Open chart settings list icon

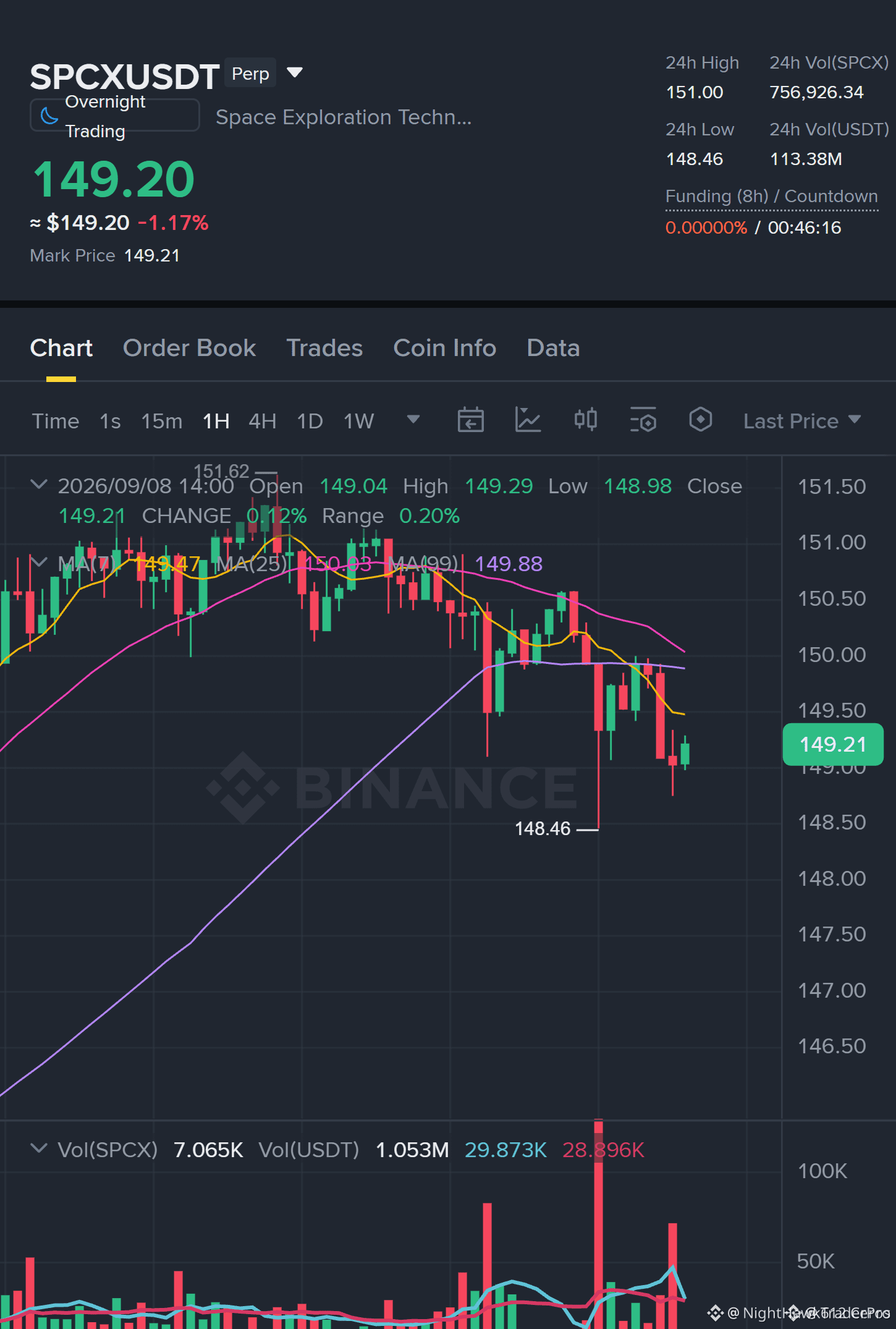tap(643, 420)
